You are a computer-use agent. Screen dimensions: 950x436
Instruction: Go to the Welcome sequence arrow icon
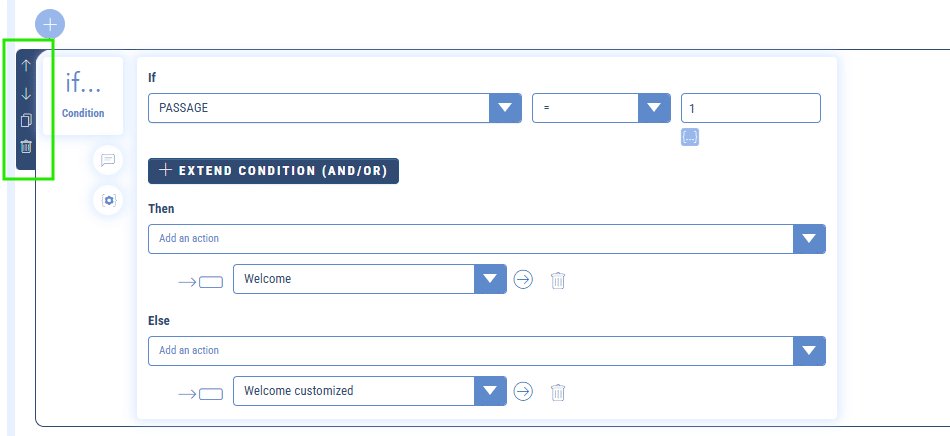coord(523,279)
